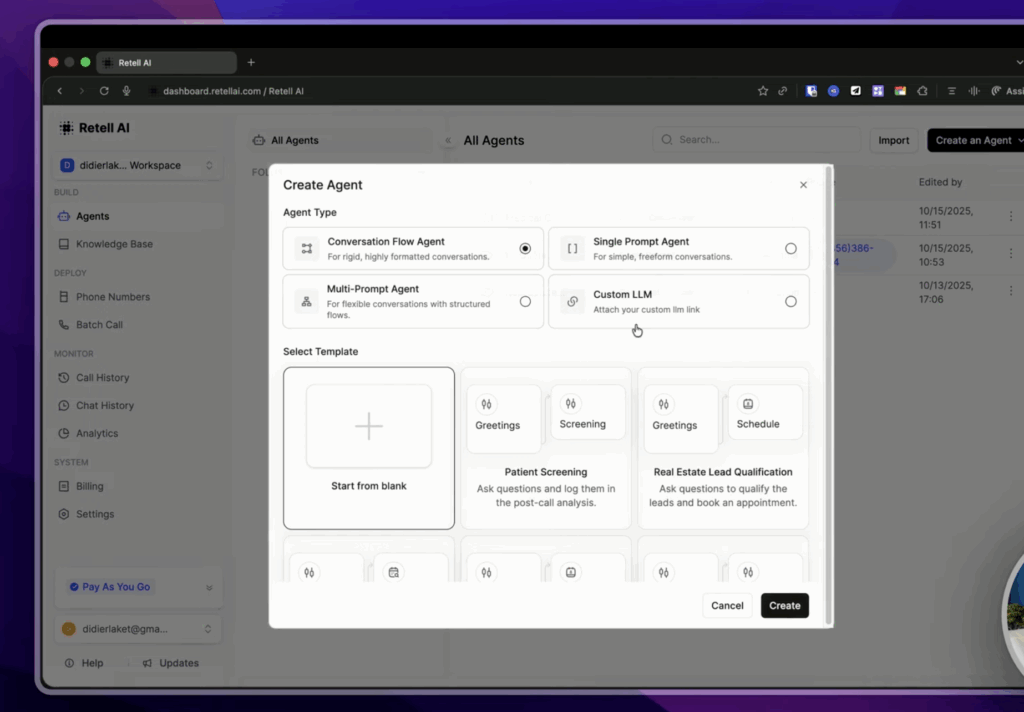Click the Phone Numbers sidebar icon
Viewport: 1024px width, 712px height.
(x=62, y=296)
